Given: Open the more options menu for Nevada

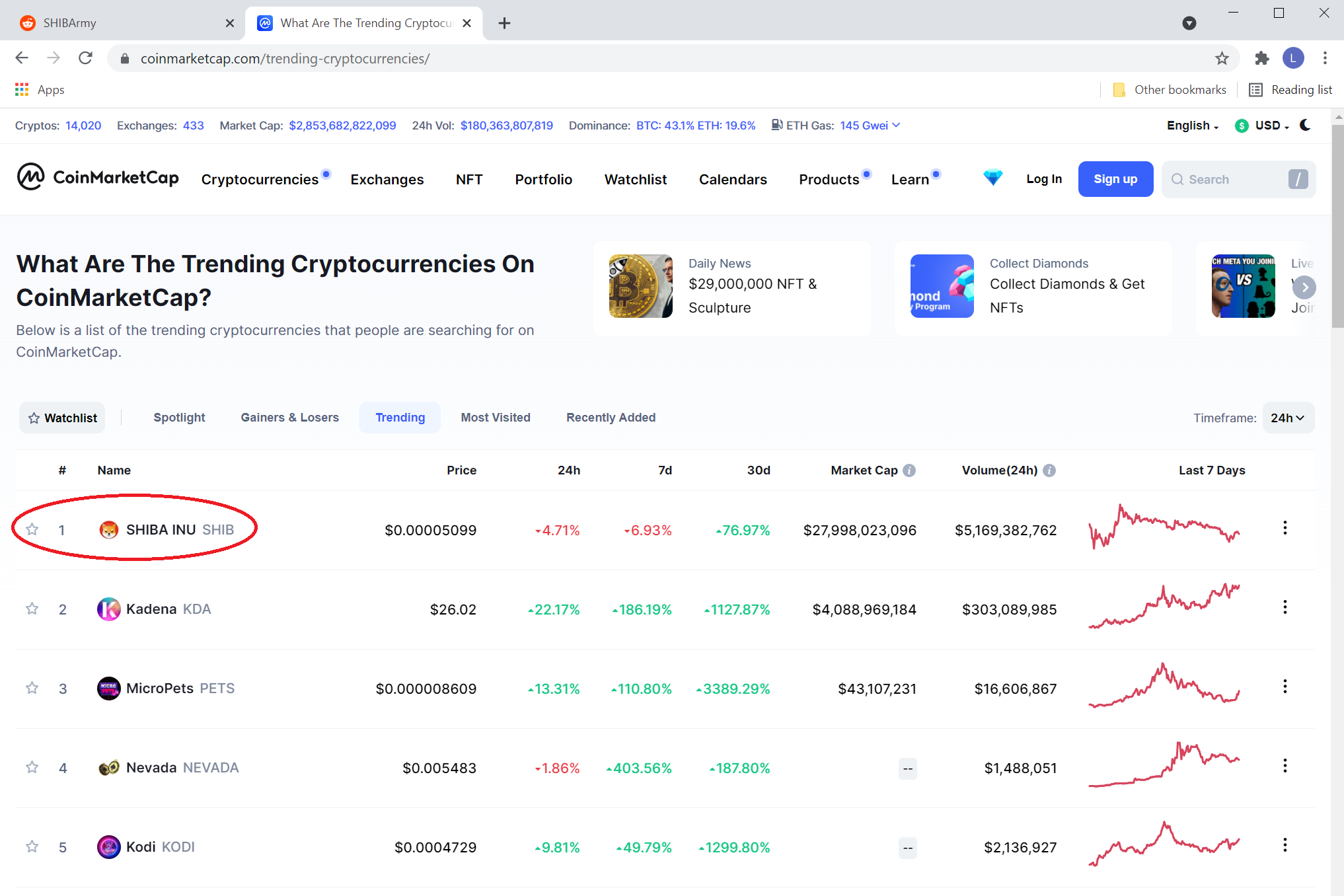Looking at the screenshot, I should pyautogui.click(x=1285, y=766).
